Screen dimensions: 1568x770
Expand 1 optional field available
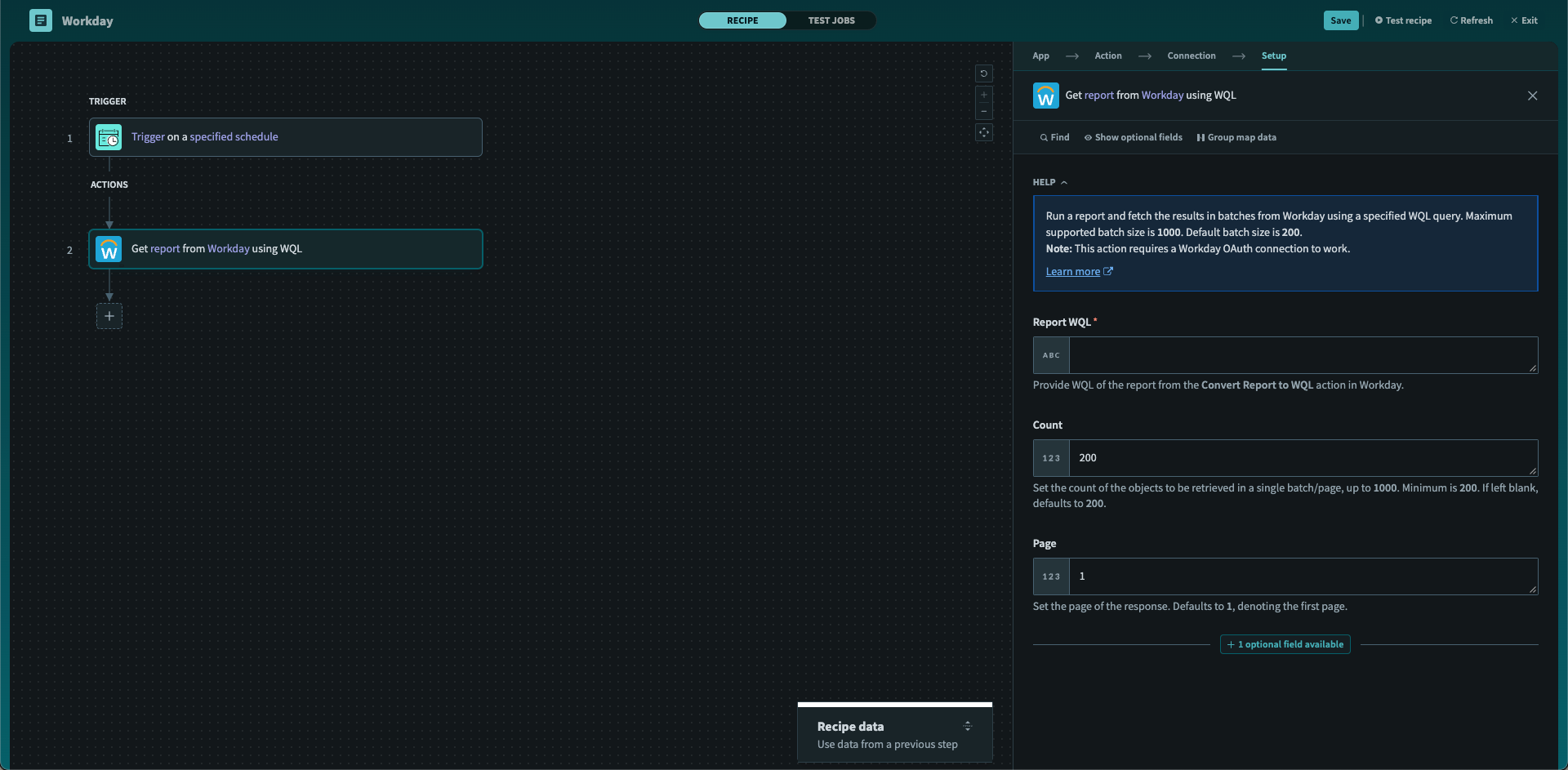1285,644
